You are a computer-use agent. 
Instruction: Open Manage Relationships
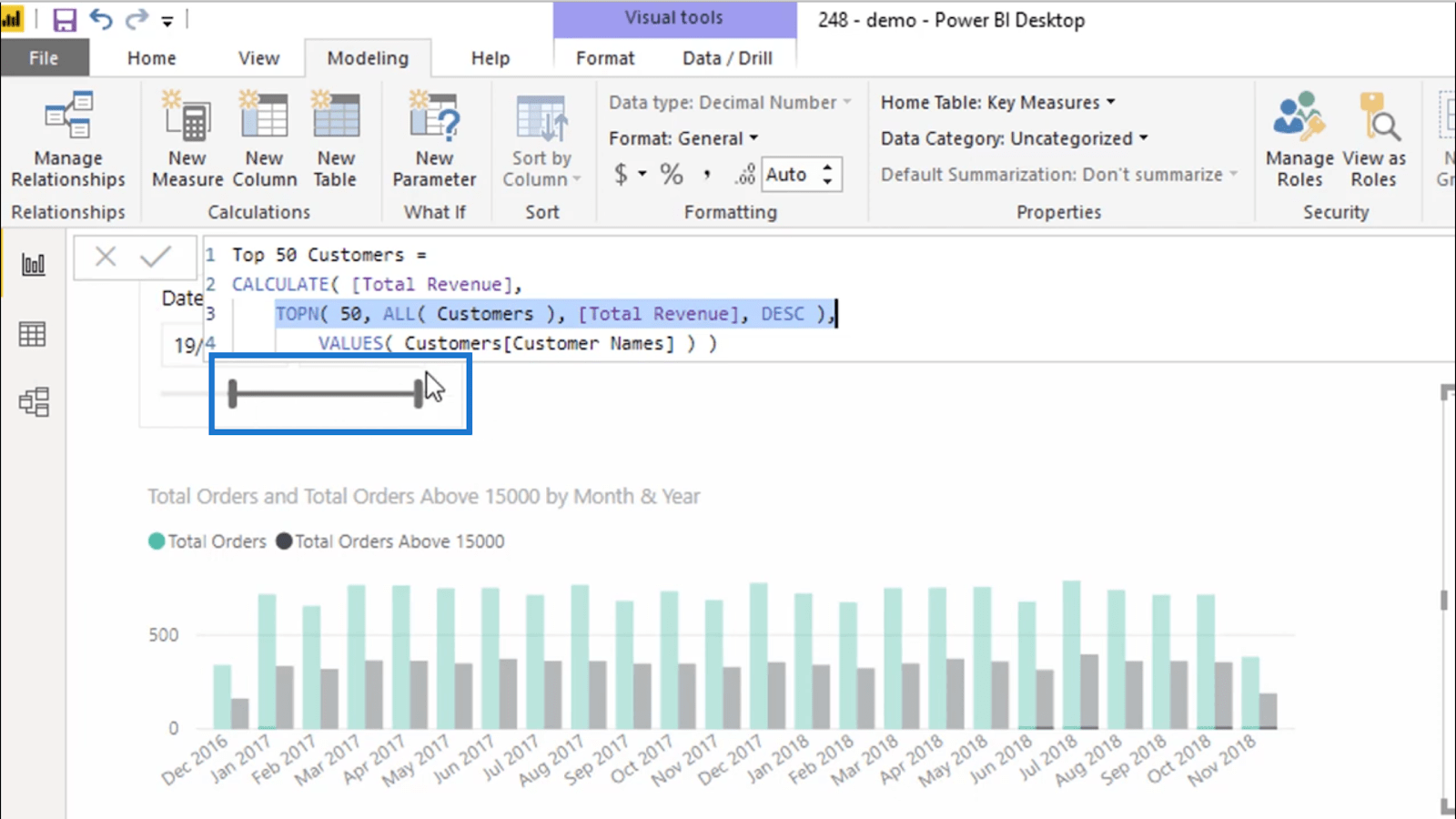click(68, 139)
